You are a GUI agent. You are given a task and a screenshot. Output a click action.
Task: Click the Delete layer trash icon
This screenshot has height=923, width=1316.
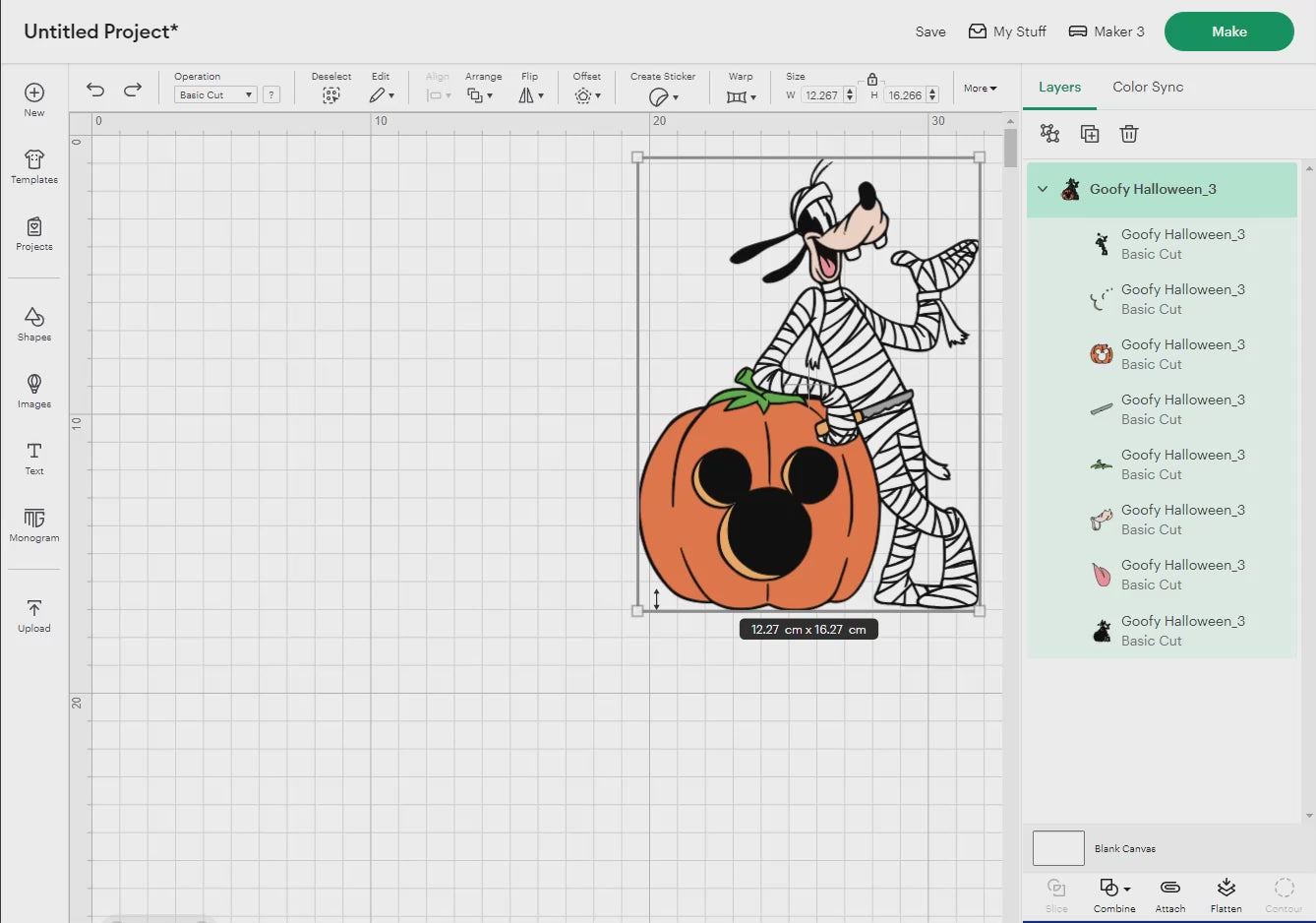[1129, 134]
